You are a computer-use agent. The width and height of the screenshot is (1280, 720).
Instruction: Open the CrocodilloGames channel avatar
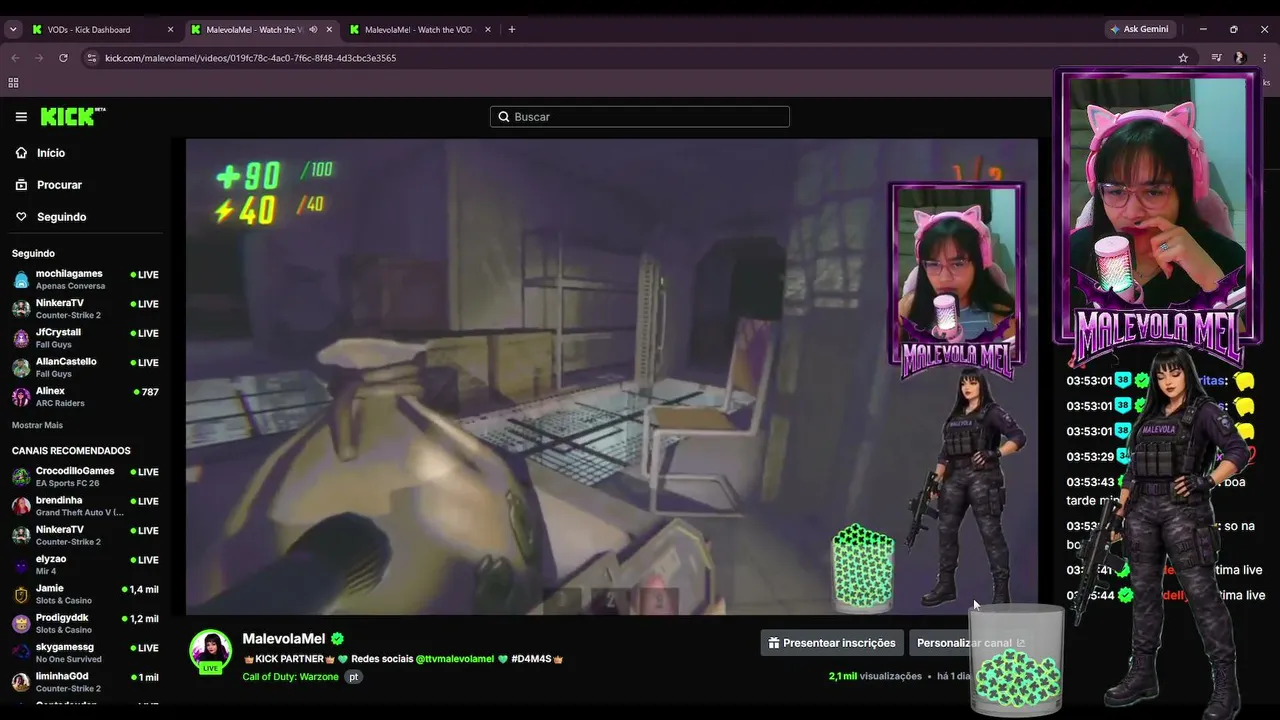coord(21,477)
